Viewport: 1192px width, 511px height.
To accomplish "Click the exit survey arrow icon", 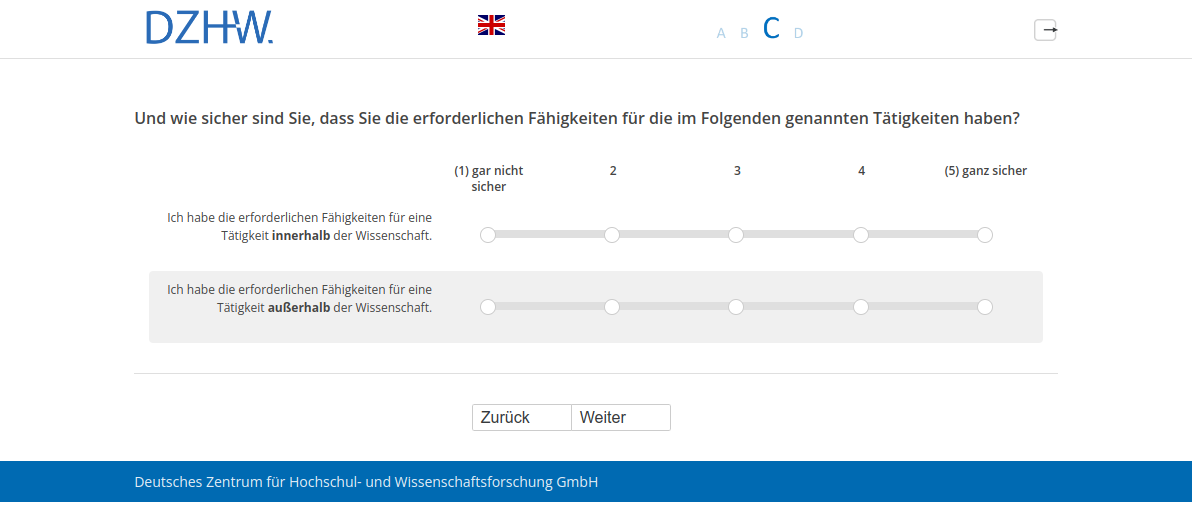I will pyautogui.click(x=1045, y=30).
